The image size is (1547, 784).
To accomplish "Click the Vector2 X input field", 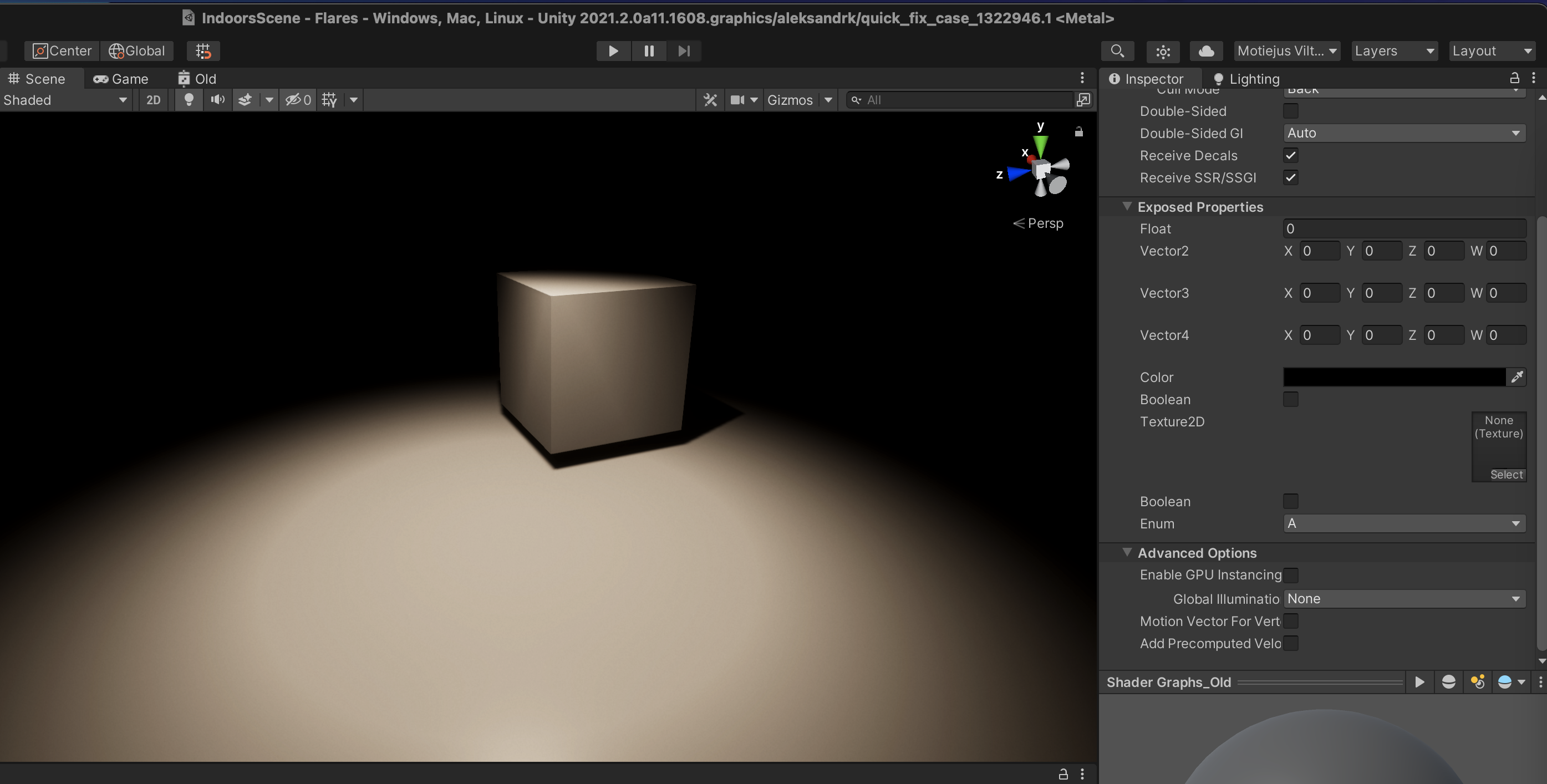I will click(1320, 250).
